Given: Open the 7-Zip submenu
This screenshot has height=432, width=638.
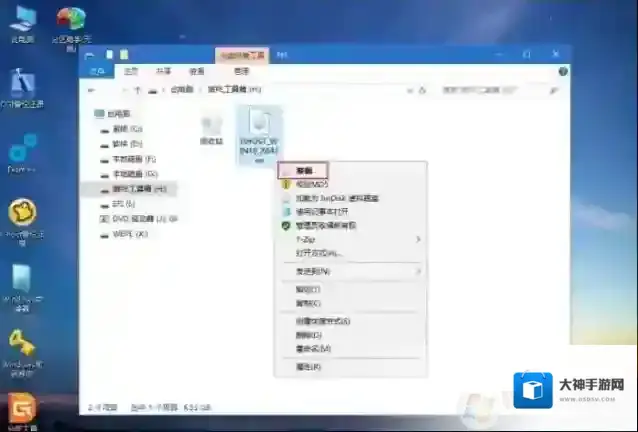Looking at the screenshot, I should coord(310,240).
